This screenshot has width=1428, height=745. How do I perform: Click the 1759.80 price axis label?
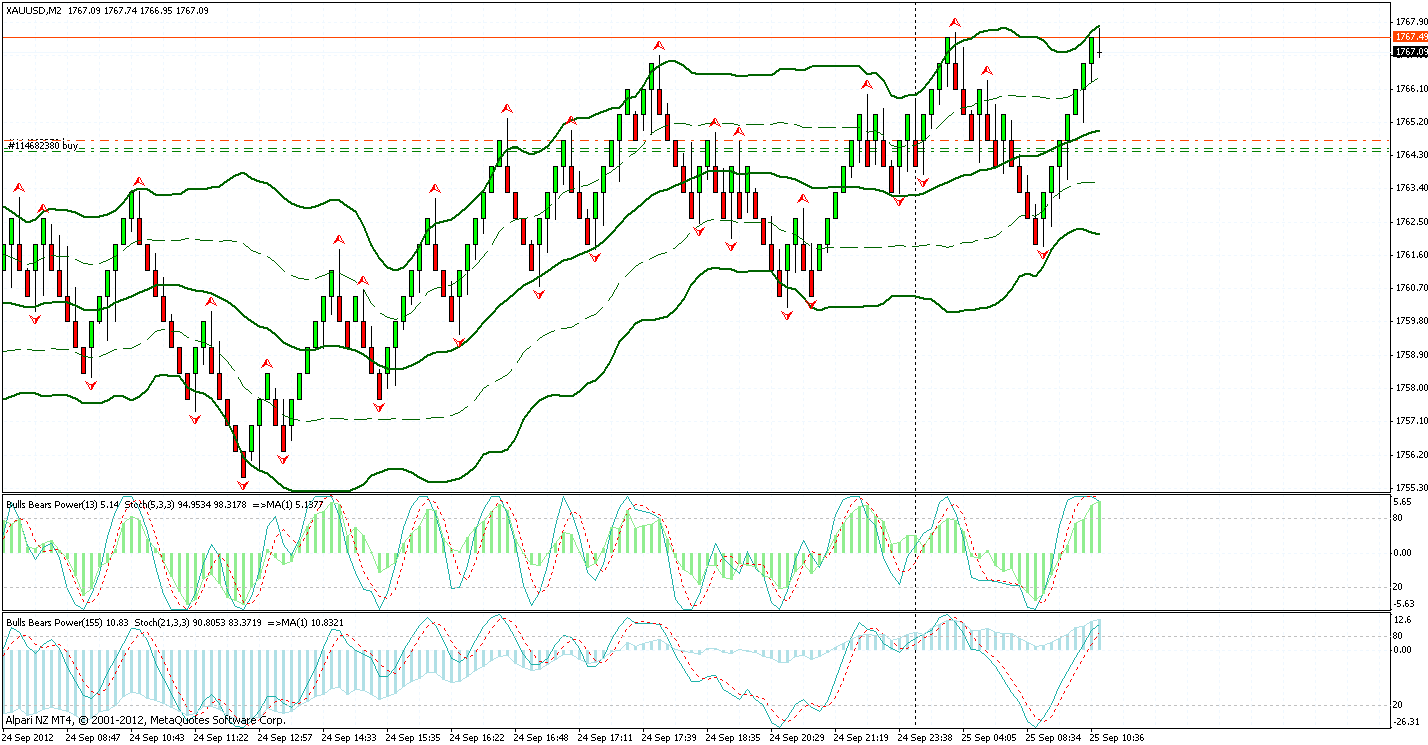1412,321
